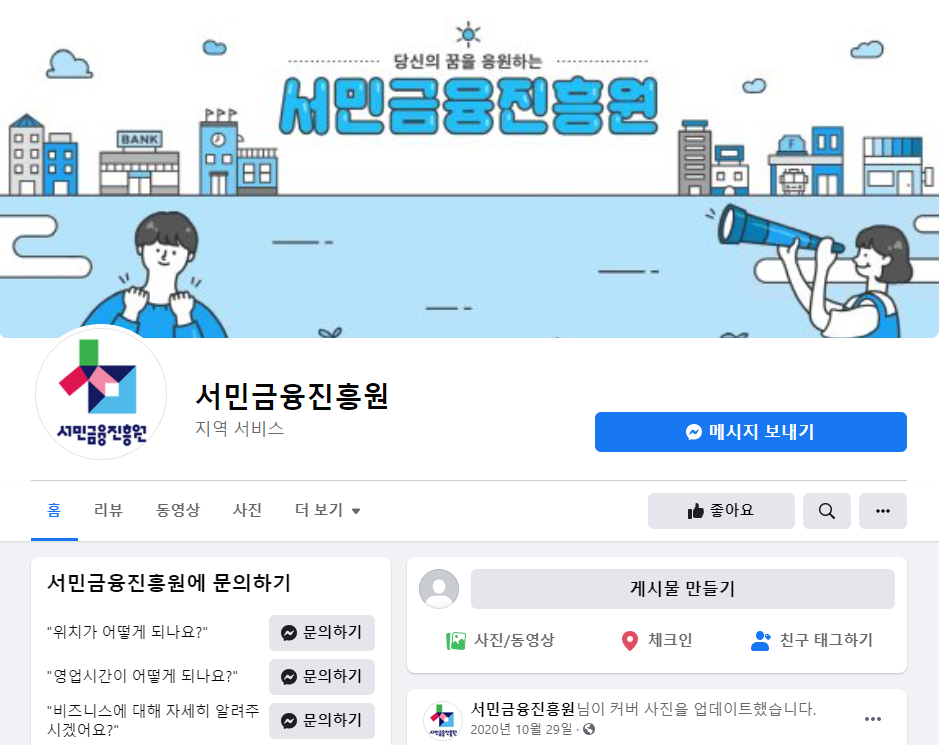The width and height of the screenshot is (939, 745).
Task: Click 문의하기 beside the 비즈니스 question
Action: coord(322,720)
